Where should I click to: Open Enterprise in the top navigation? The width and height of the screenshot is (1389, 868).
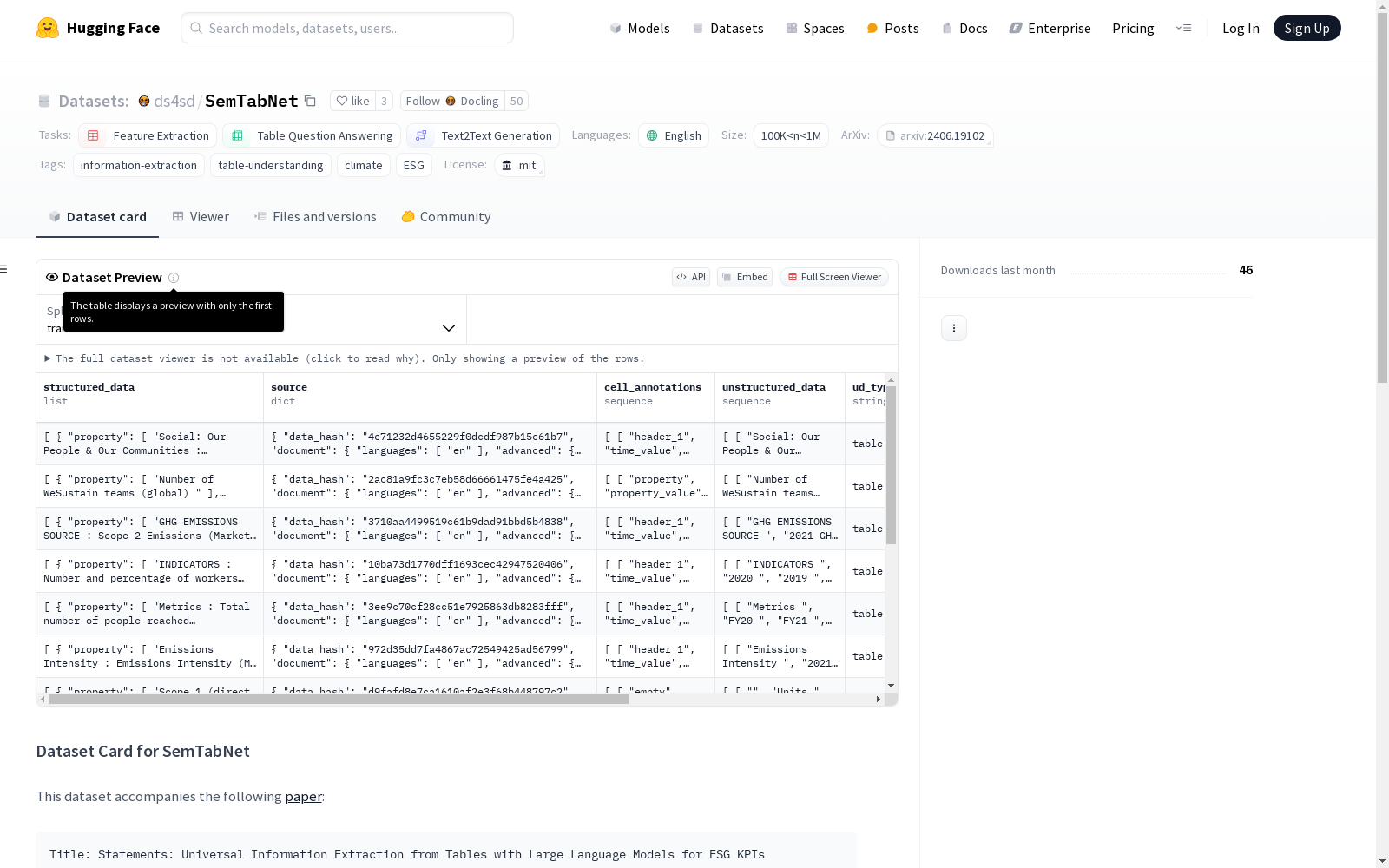point(1050,28)
